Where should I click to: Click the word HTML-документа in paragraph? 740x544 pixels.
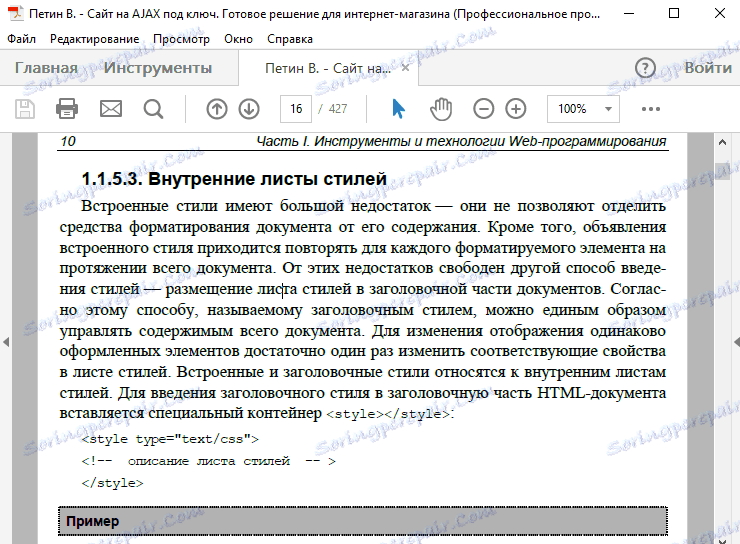point(601,393)
